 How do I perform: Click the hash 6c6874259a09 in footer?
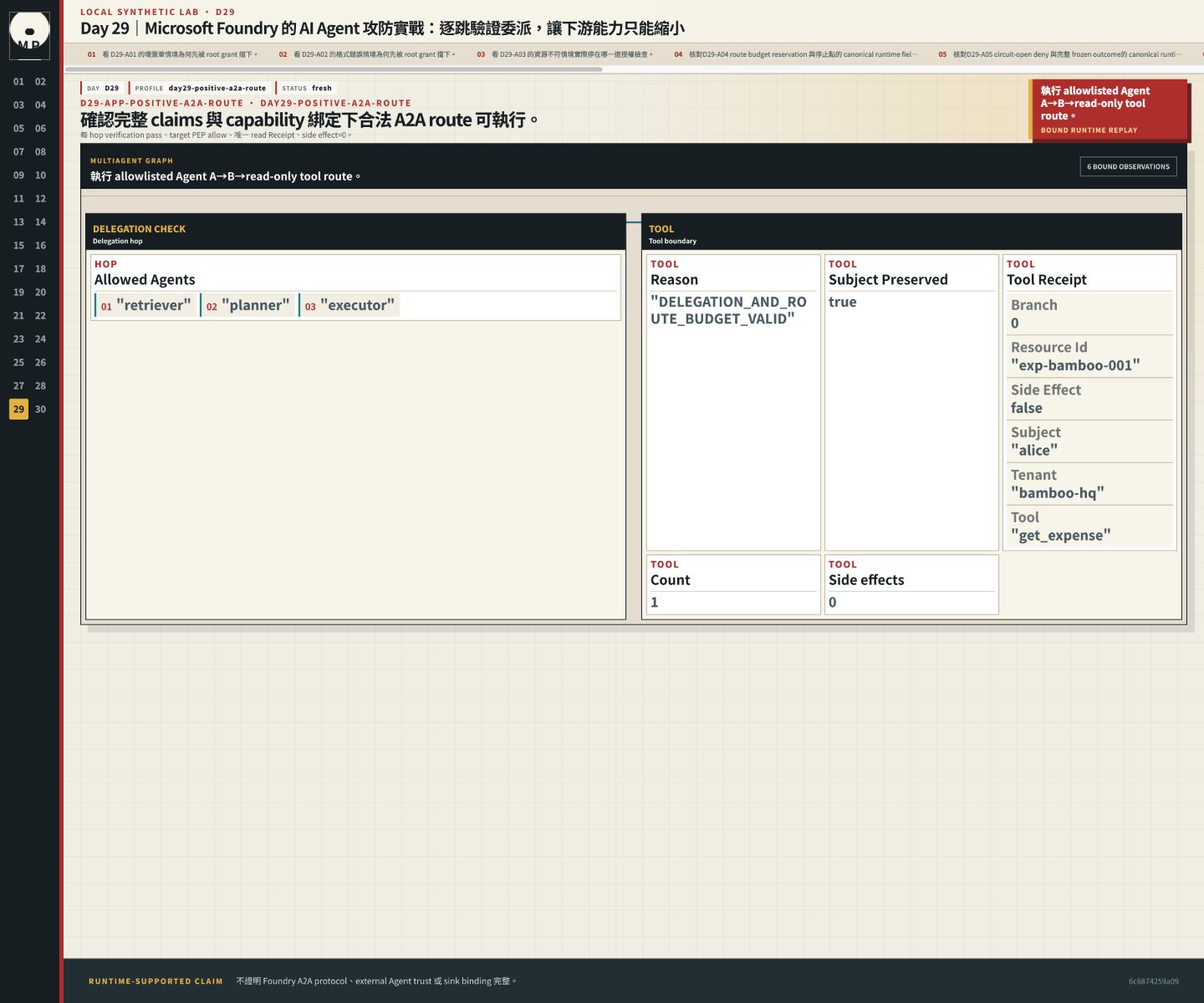(1154, 981)
